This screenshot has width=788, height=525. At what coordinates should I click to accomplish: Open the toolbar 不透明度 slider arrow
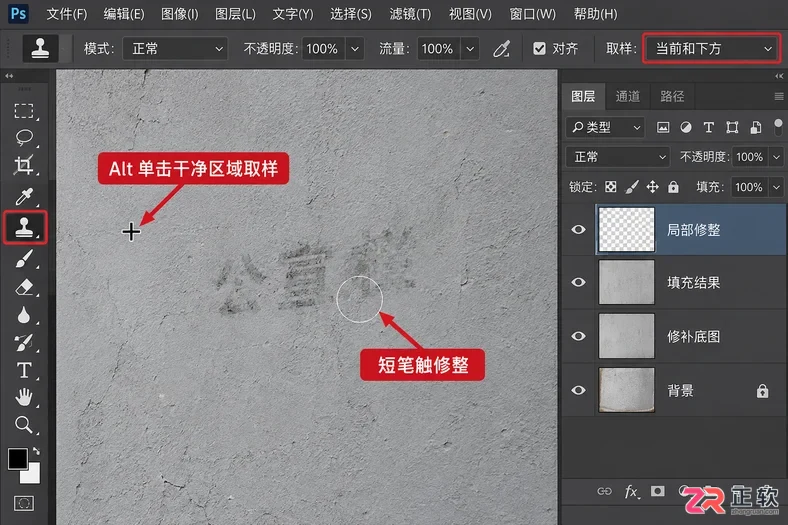[x=355, y=49]
